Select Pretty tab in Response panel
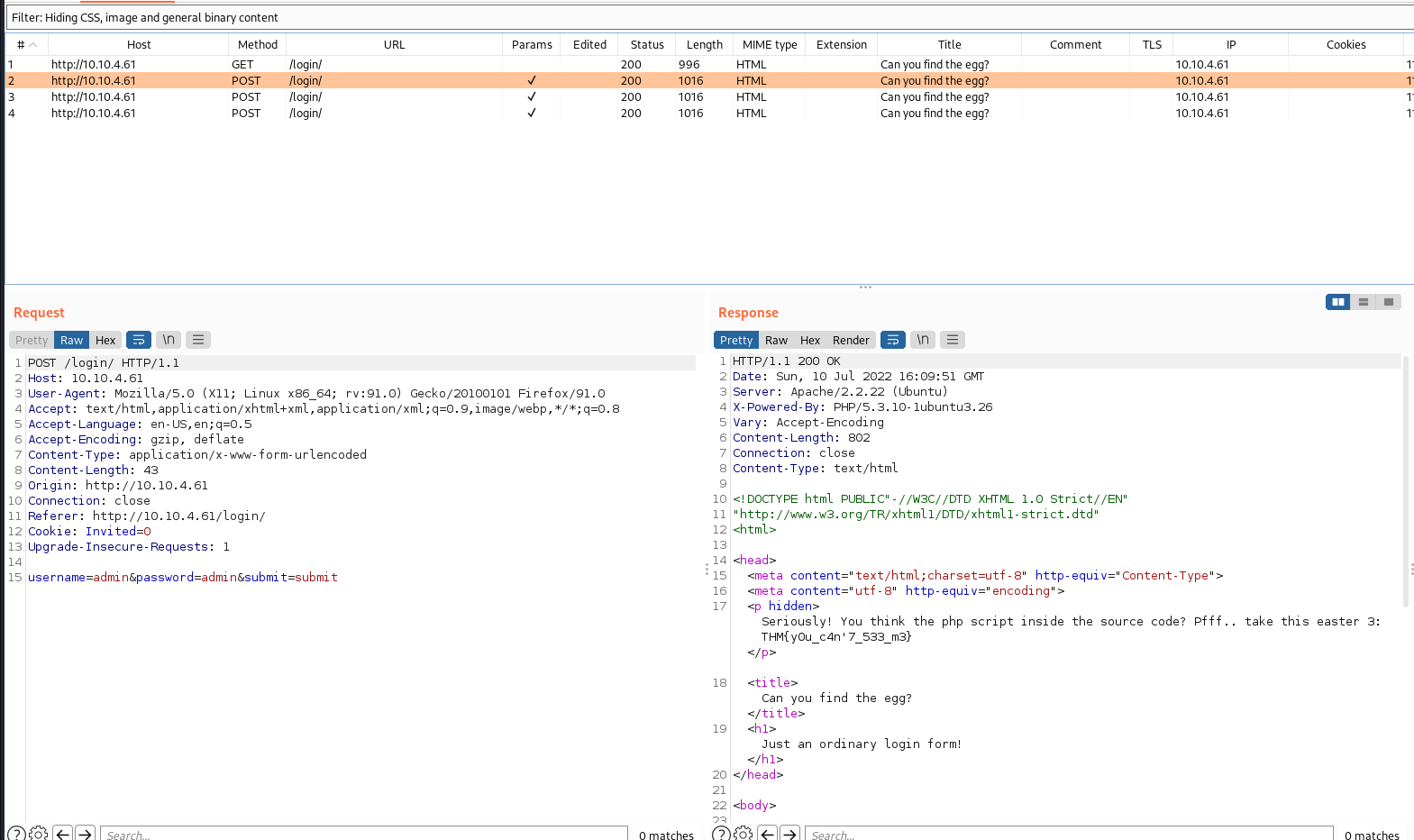 (x=736, y=340)
